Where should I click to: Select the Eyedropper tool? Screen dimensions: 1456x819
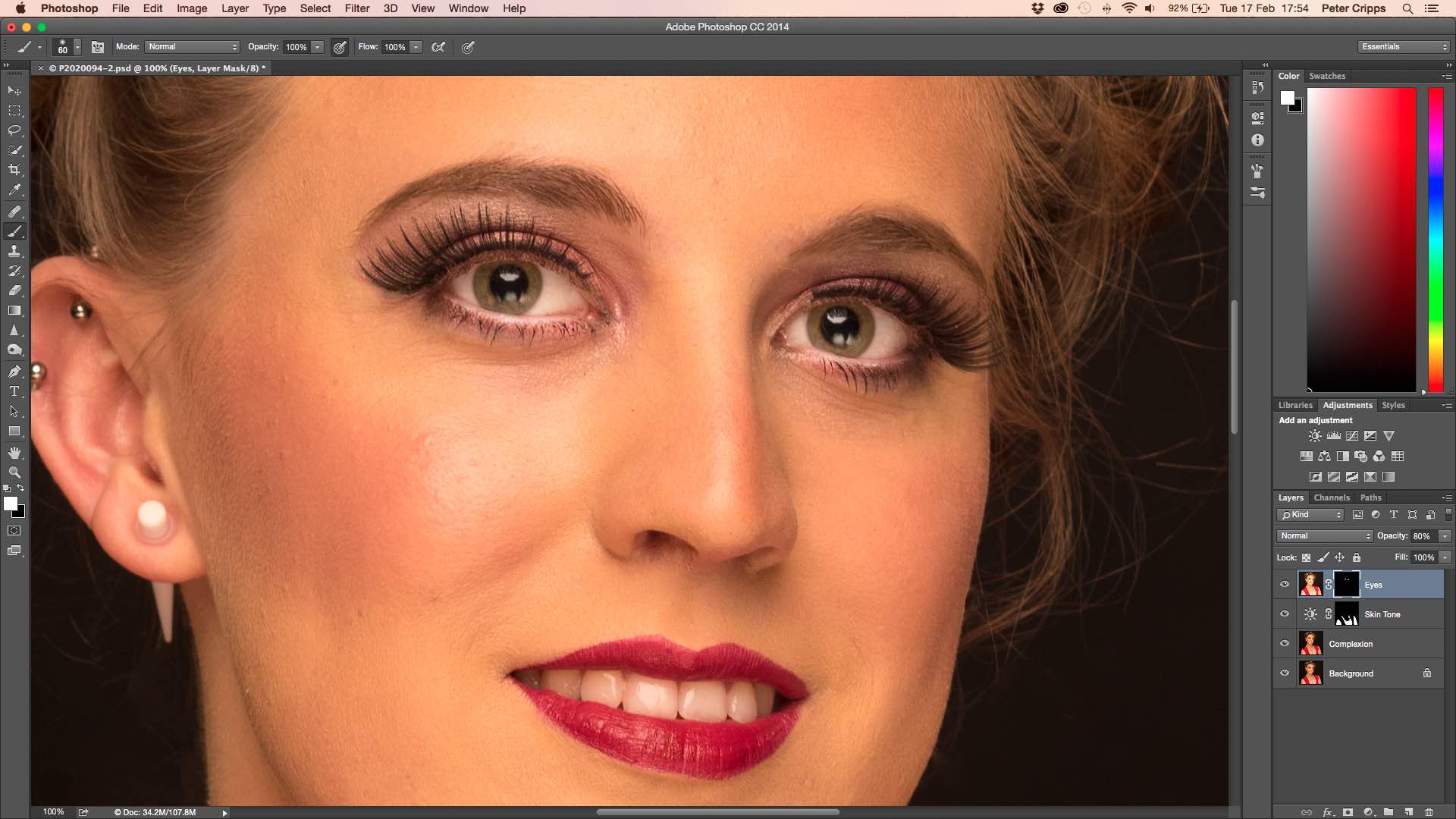[14, 190]
